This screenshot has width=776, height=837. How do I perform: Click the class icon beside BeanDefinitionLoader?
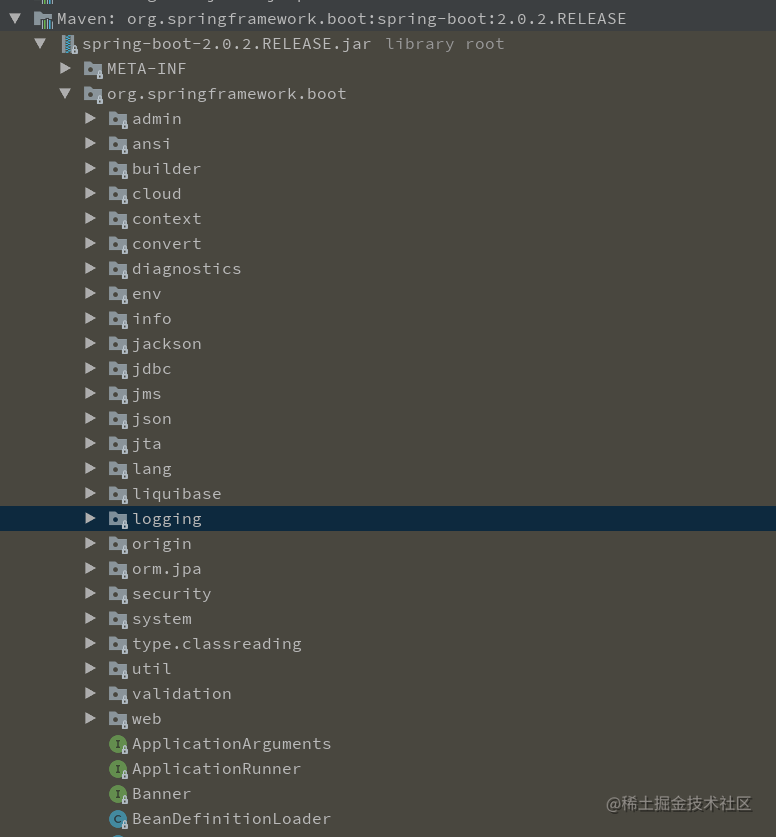point(118,818)
